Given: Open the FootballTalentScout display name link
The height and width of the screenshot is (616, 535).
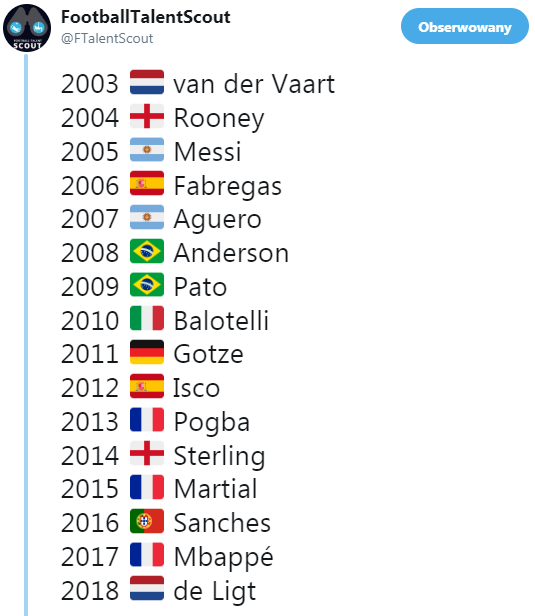Looking at the screenshot, I should [146, 17].
